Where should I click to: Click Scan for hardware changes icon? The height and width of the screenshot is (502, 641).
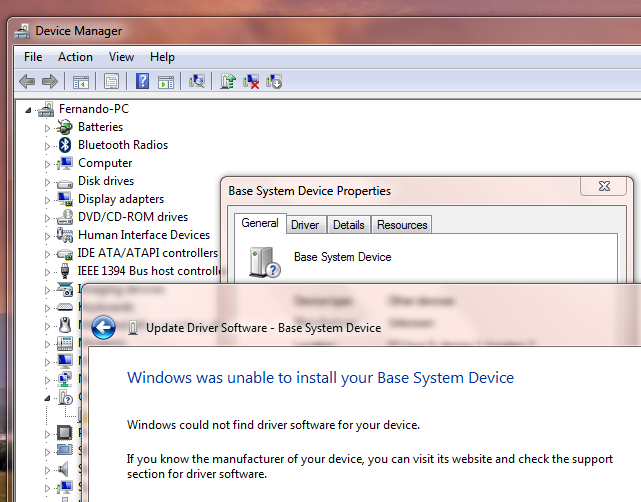coord(197,81)
